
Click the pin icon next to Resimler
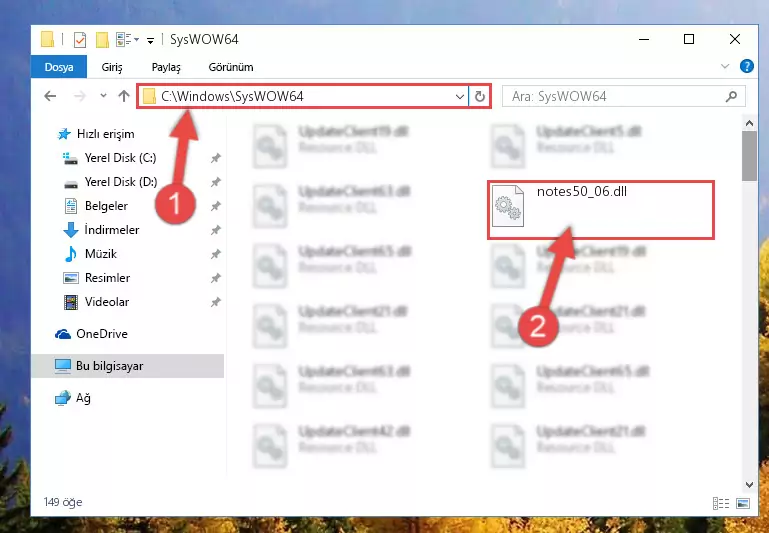click(215, 279)
